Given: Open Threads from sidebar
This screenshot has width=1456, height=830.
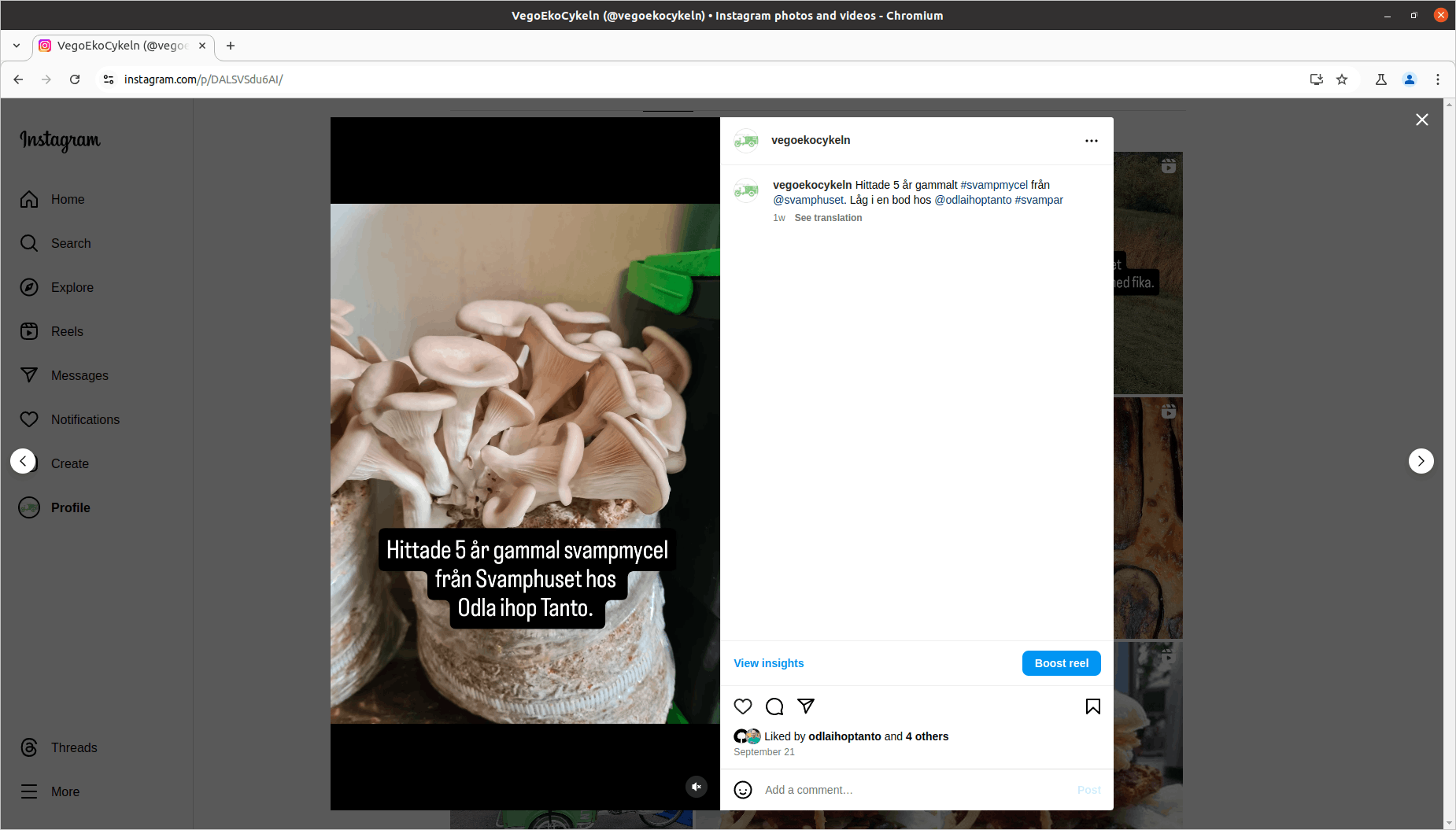Looking at the screenshot, I should [58, 748].
